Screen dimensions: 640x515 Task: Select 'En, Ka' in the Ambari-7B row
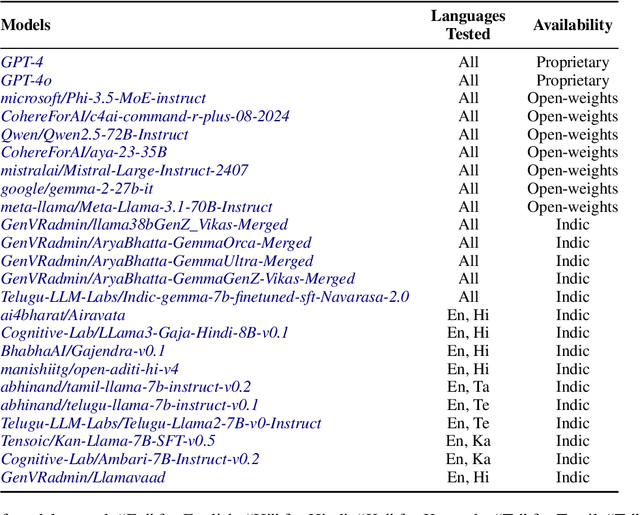[x=468, y=459]
